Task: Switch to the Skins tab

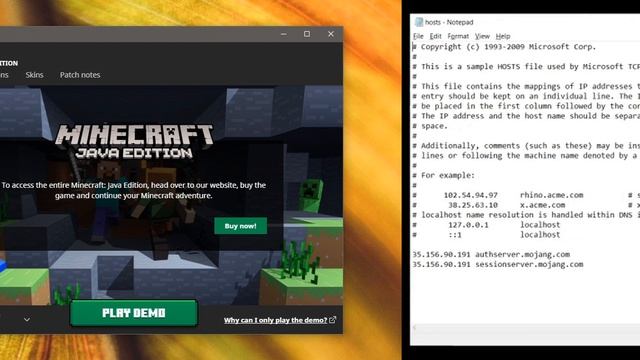Action: [34, 75]
